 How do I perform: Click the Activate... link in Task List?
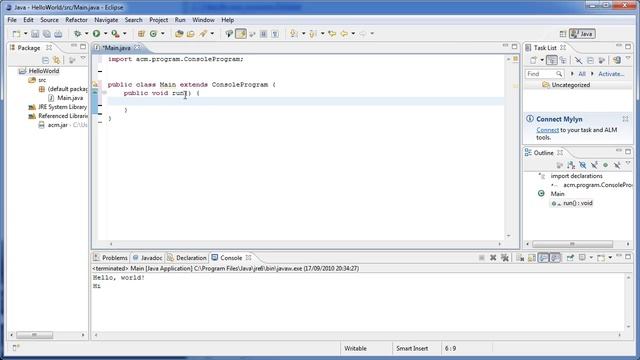click(611, 74)
